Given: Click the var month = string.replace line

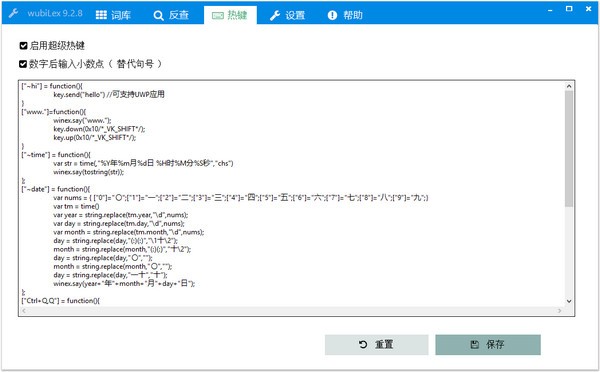Looking at the screenshot, I should 129,232.
